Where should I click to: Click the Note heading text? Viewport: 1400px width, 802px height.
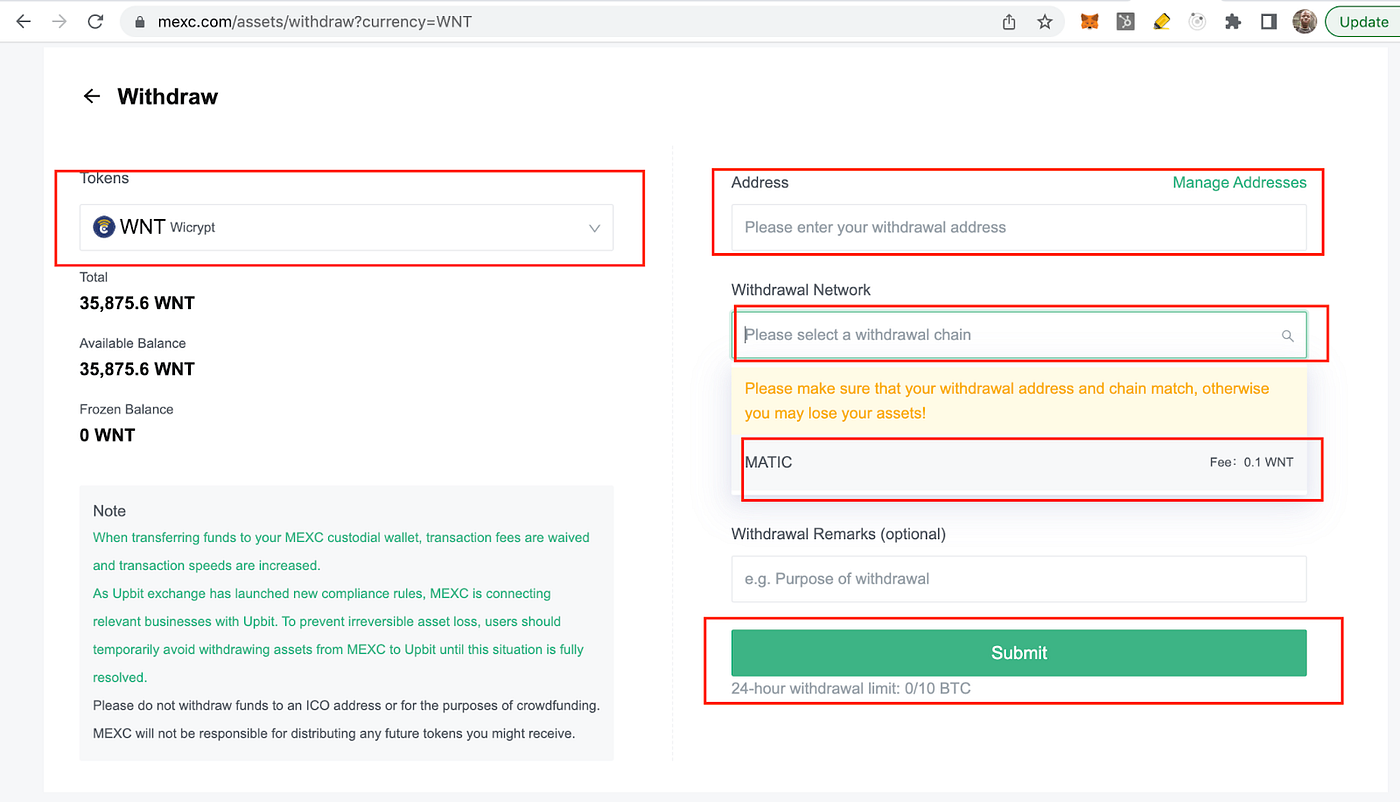[109, 511]
